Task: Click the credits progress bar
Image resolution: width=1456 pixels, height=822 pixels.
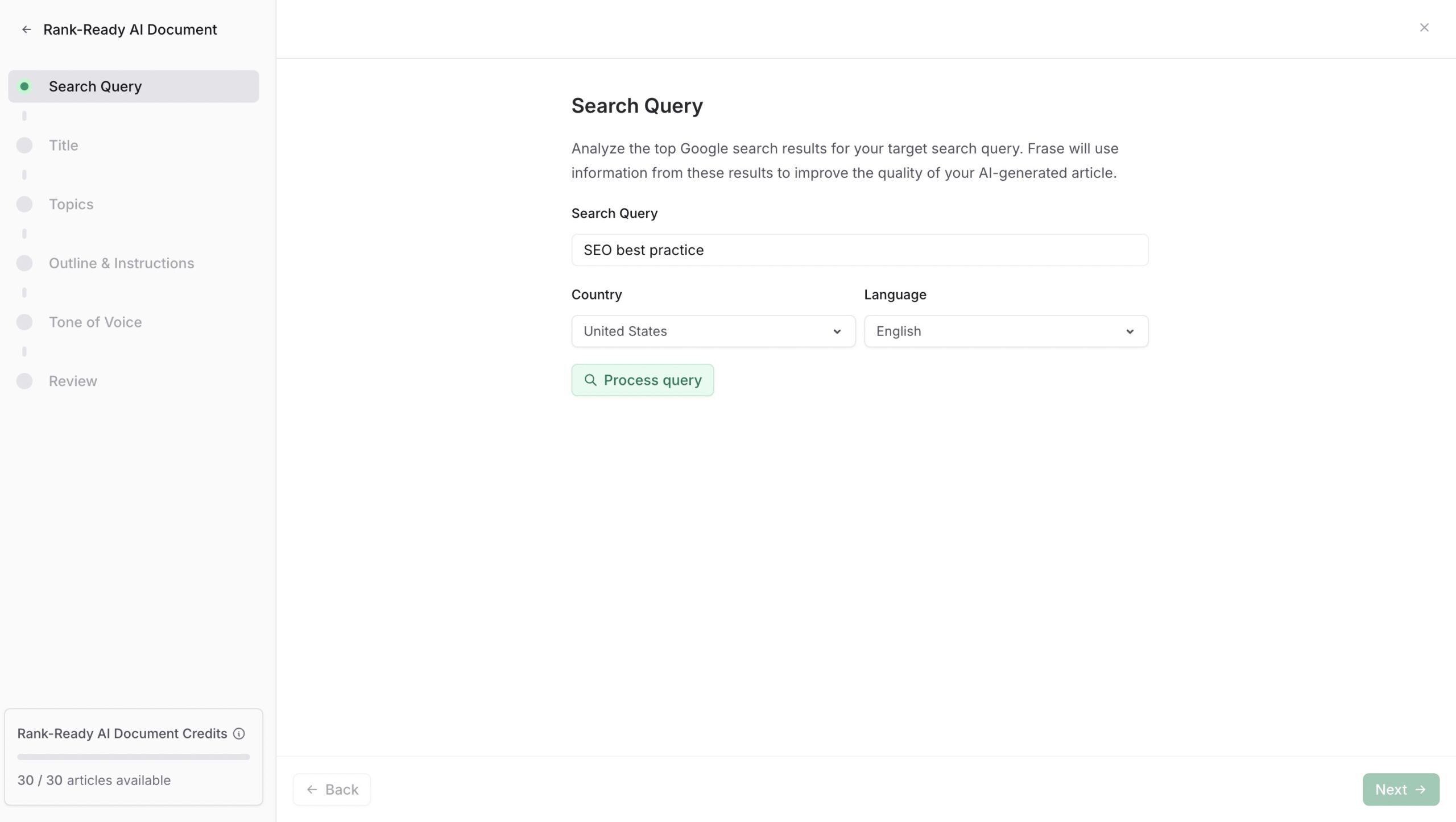Action: (x=134, y=757)
